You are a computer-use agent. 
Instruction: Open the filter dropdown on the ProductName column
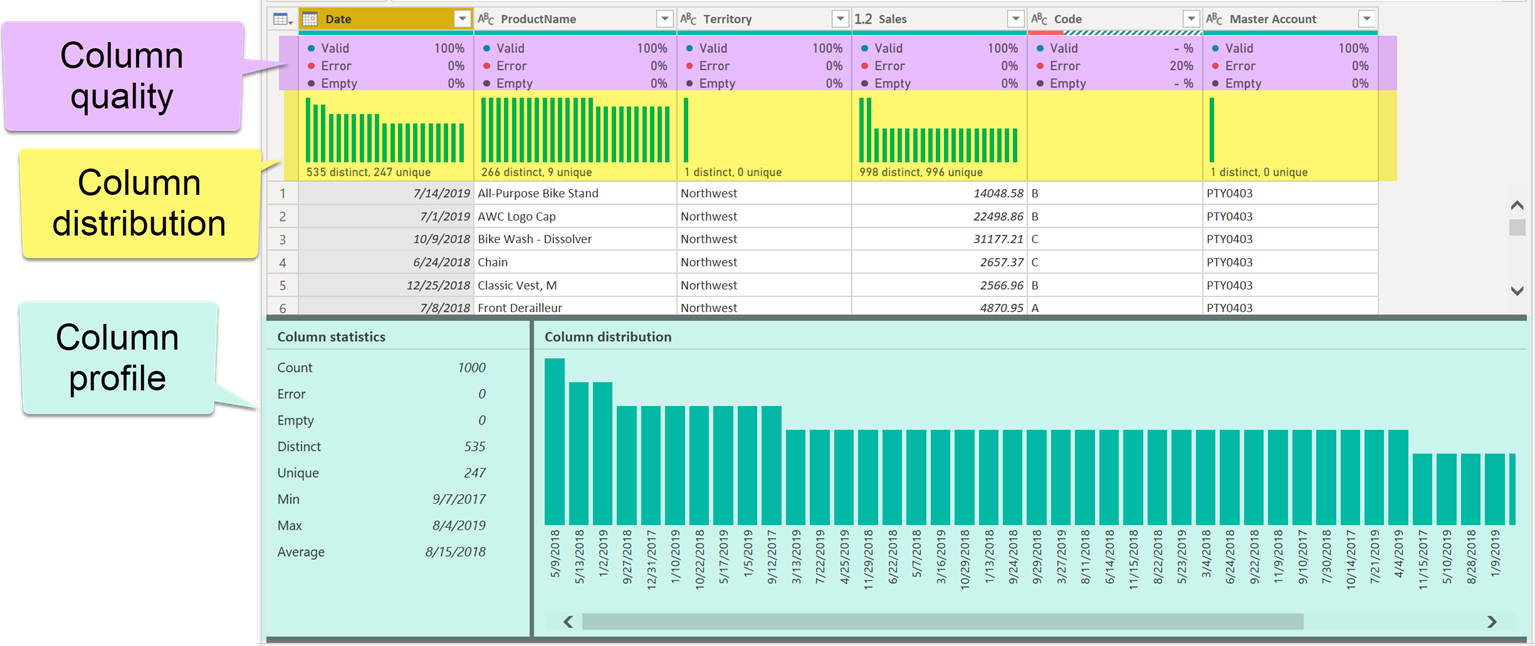666,18
